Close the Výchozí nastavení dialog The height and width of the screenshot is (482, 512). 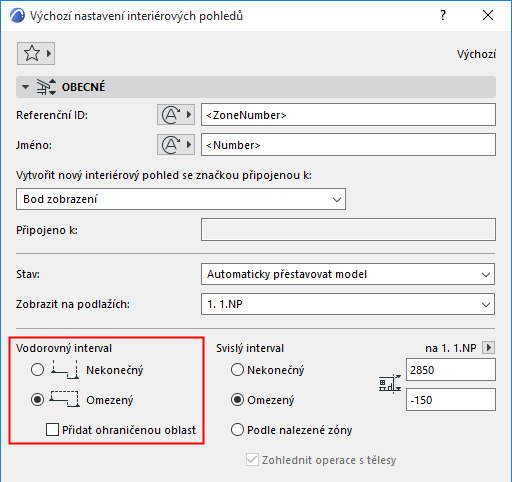[x=488, y=15]
